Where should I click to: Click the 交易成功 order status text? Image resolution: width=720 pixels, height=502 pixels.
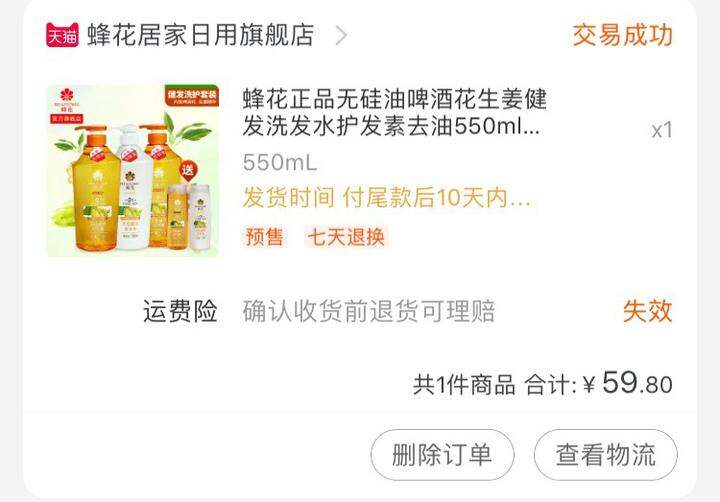click(622, 35)
